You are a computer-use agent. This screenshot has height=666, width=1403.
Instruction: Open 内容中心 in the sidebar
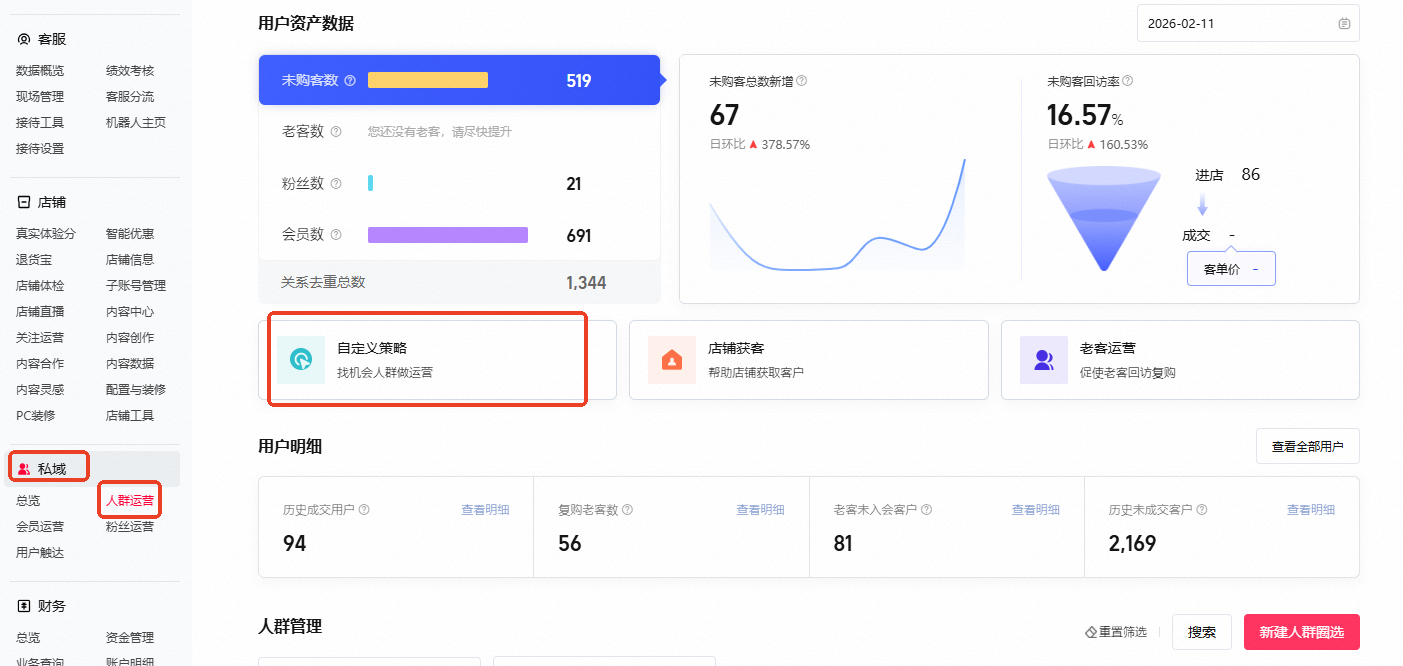pyautogui.click(x=130, y=312)
